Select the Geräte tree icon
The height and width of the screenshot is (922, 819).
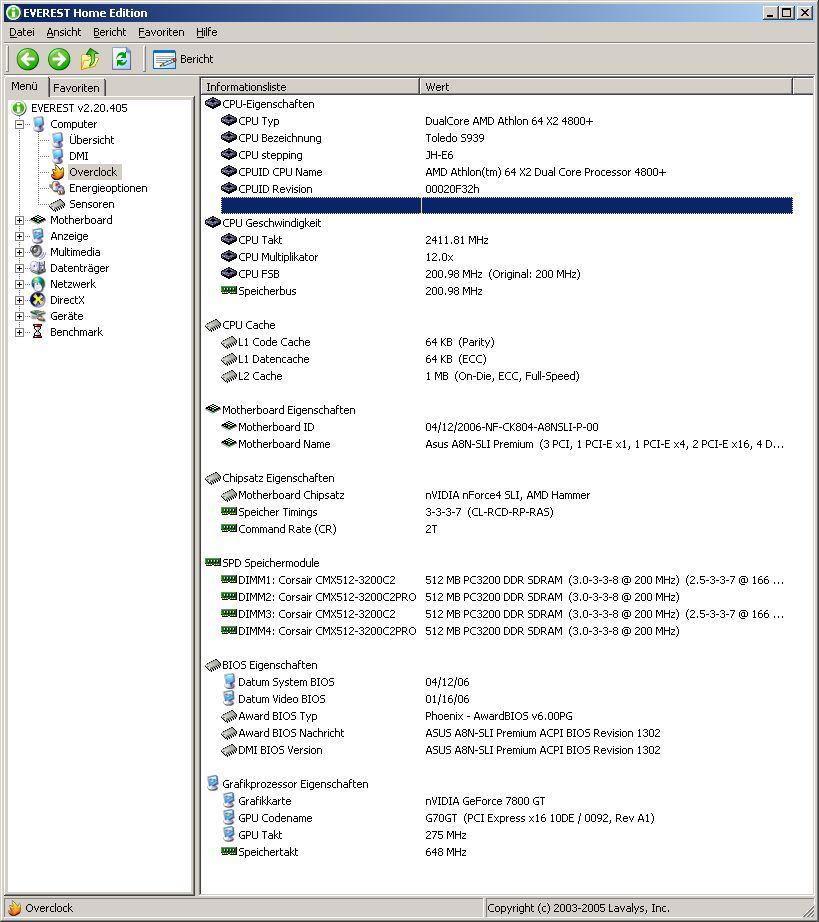pyautogui.click(x=38, y=316)
